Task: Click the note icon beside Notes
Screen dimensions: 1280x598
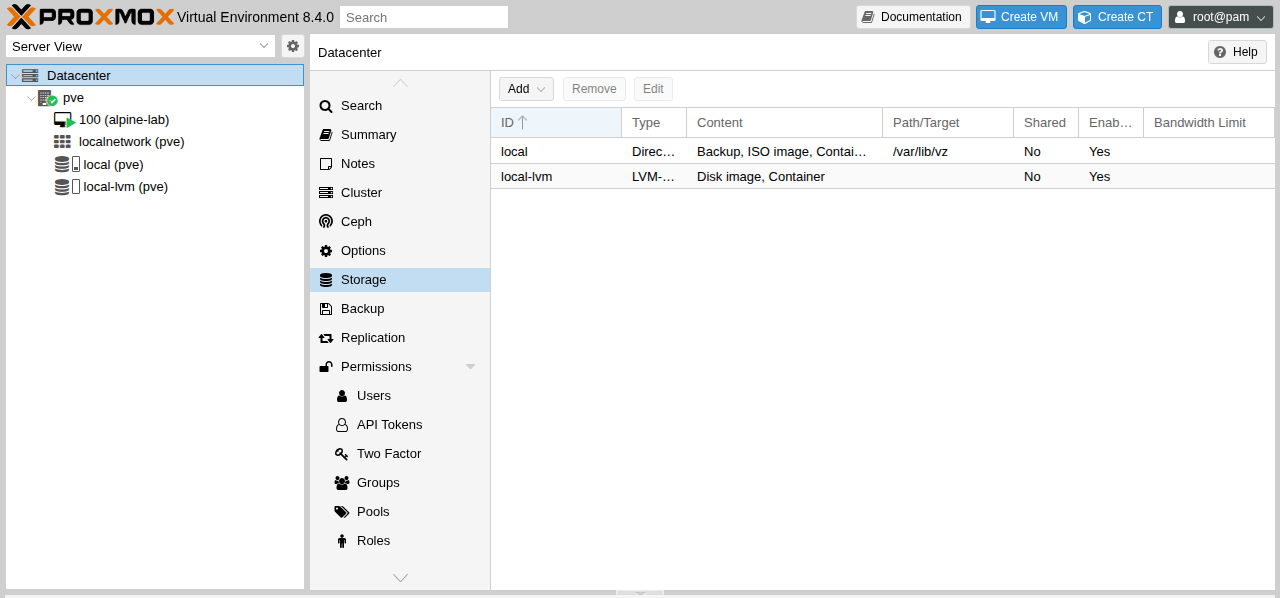Action: [x=325, y=164]
